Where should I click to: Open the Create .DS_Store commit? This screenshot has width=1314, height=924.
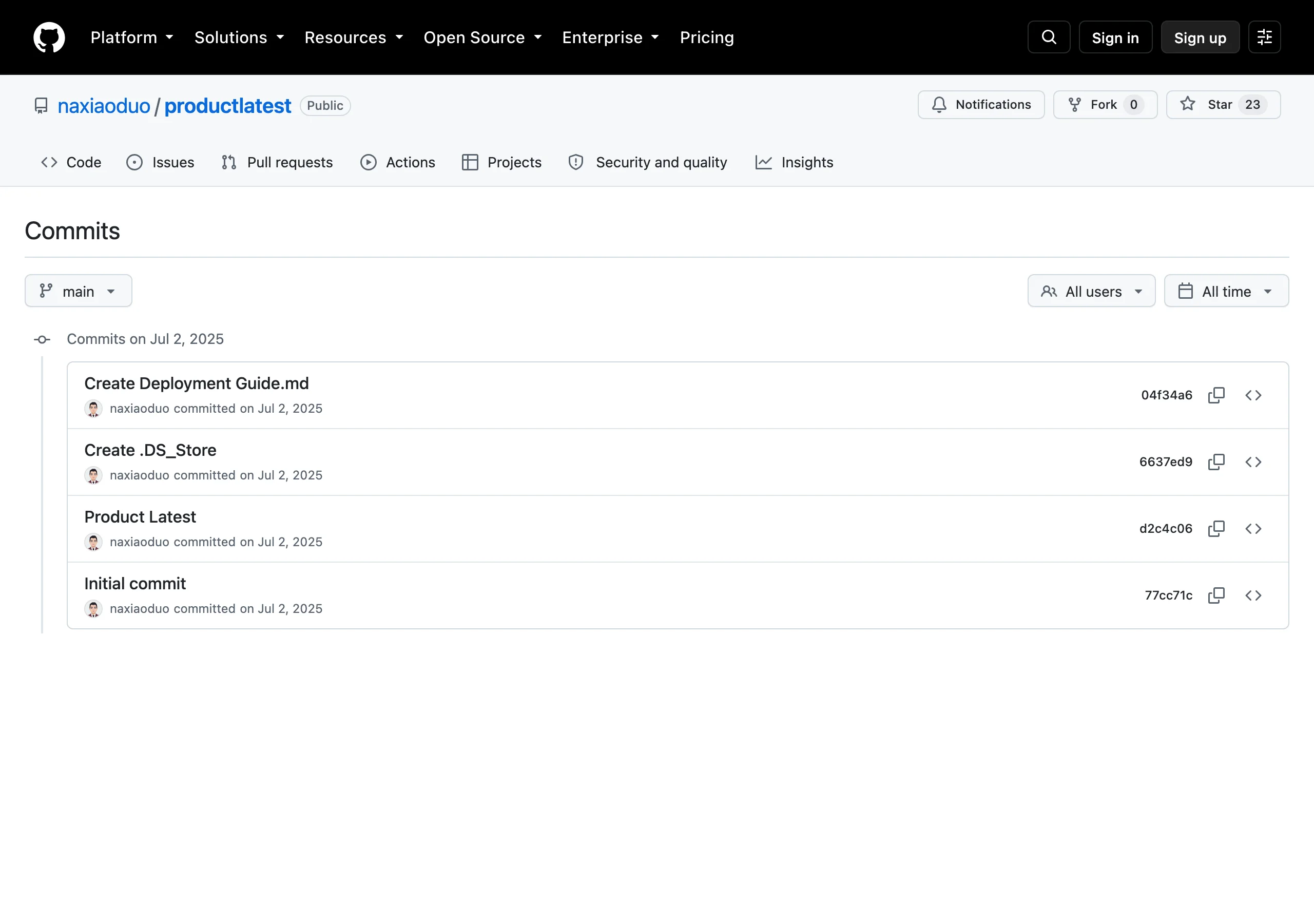pos(150,451)
